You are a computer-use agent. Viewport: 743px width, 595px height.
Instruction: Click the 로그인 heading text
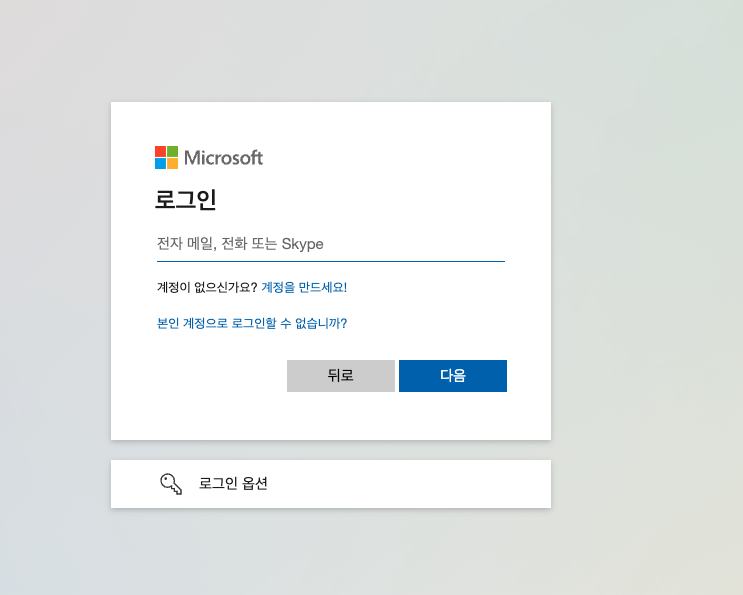click(186, 199)
